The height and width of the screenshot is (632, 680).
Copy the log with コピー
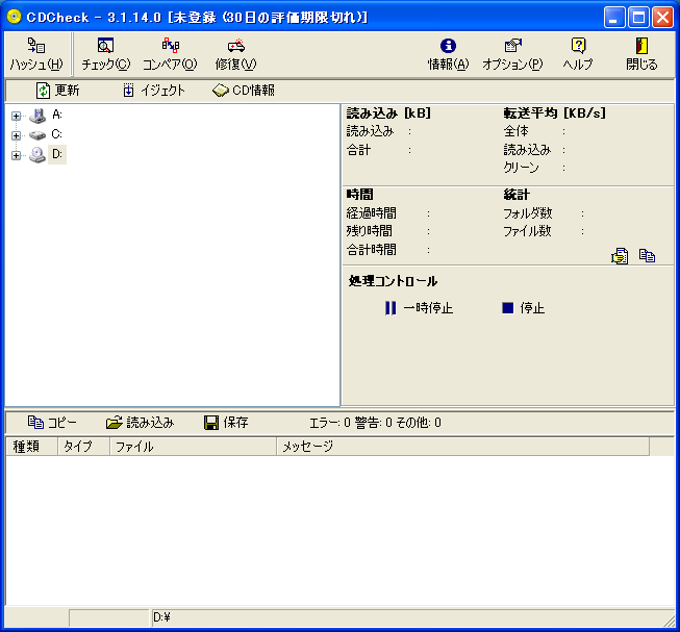[x=52, y=422]
